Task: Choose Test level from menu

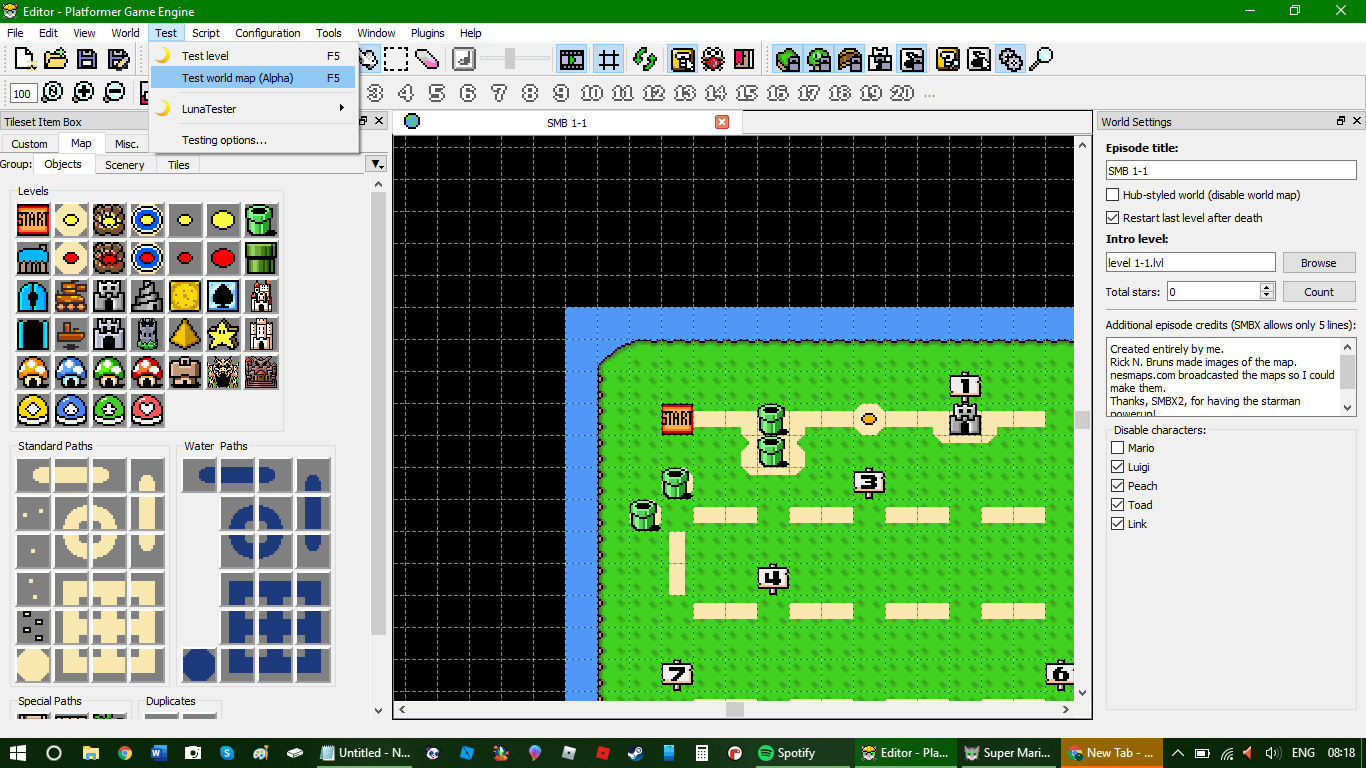Action: pyautogui.click(x=253, y=56)
